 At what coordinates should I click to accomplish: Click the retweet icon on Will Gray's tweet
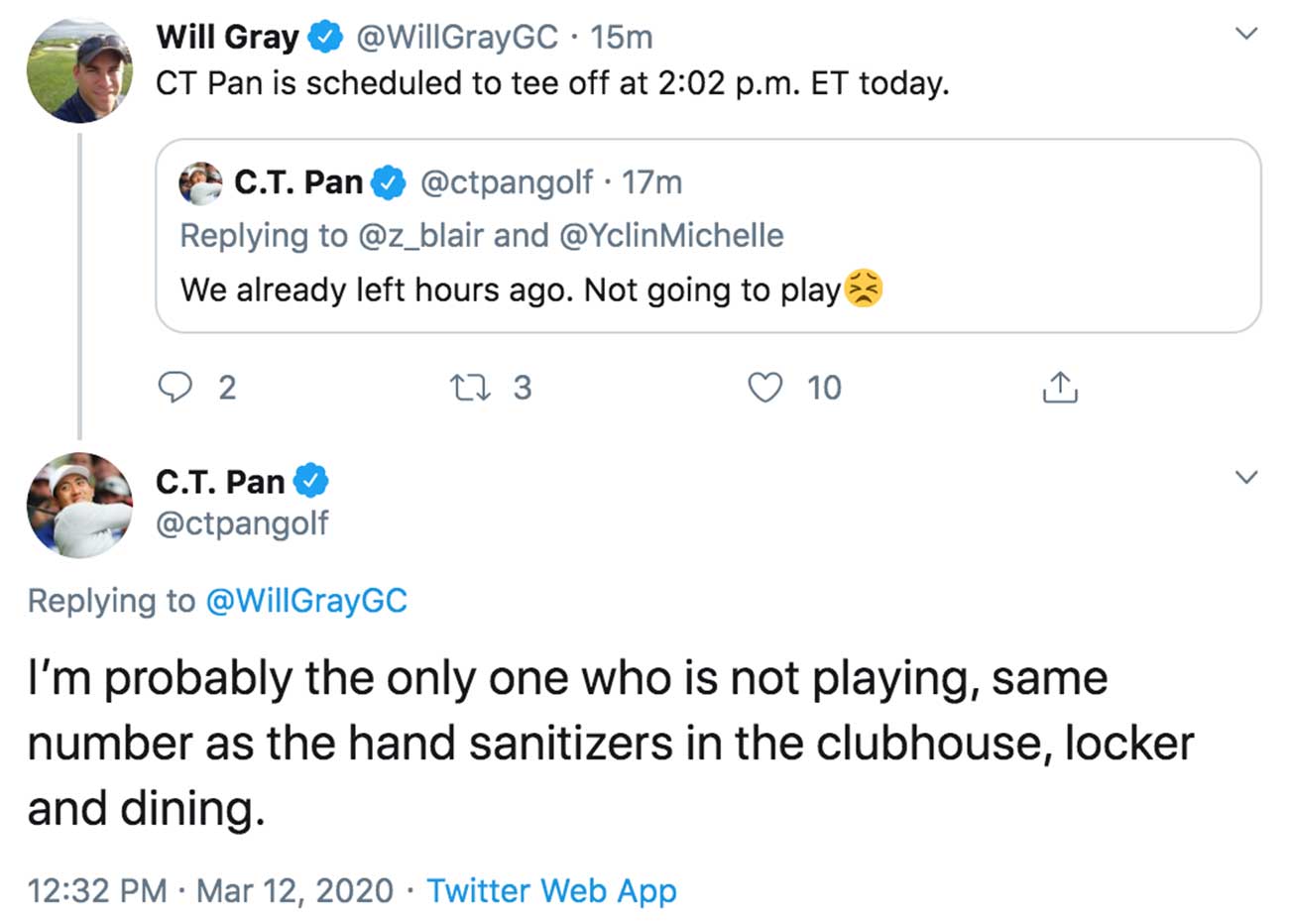469,387
